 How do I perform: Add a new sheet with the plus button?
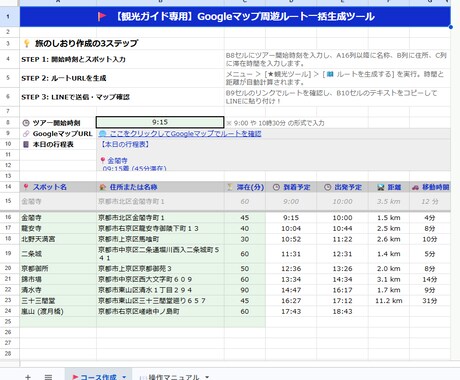(x=28, y=377)
